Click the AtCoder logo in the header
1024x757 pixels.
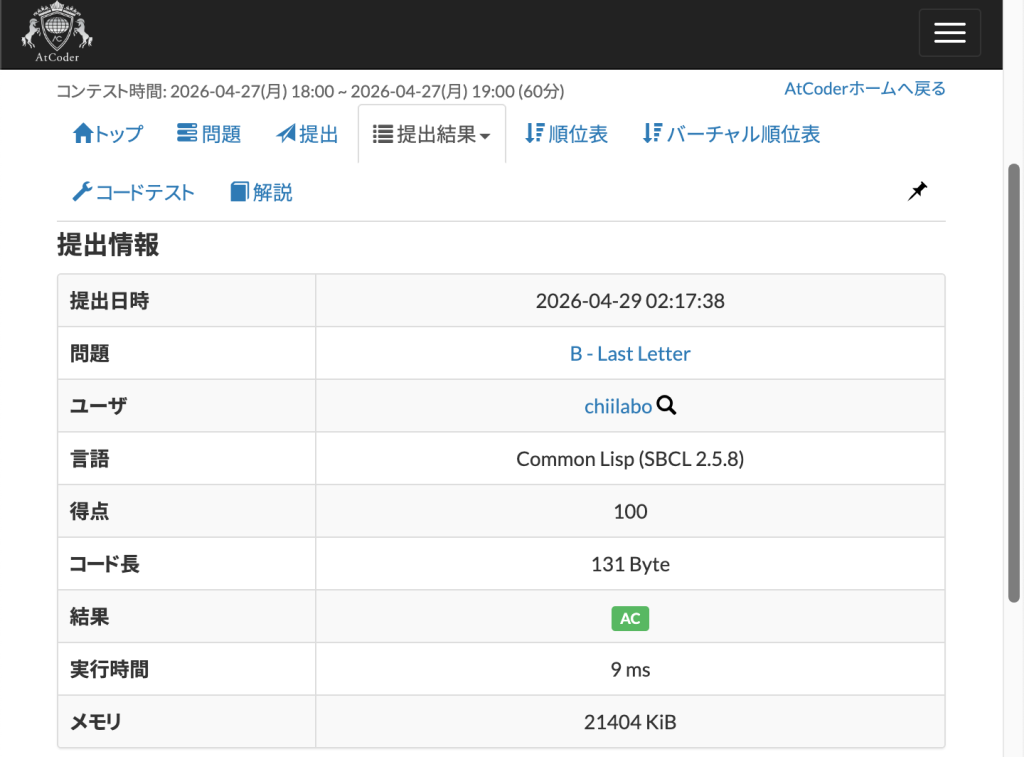click(x=57, y=34)
